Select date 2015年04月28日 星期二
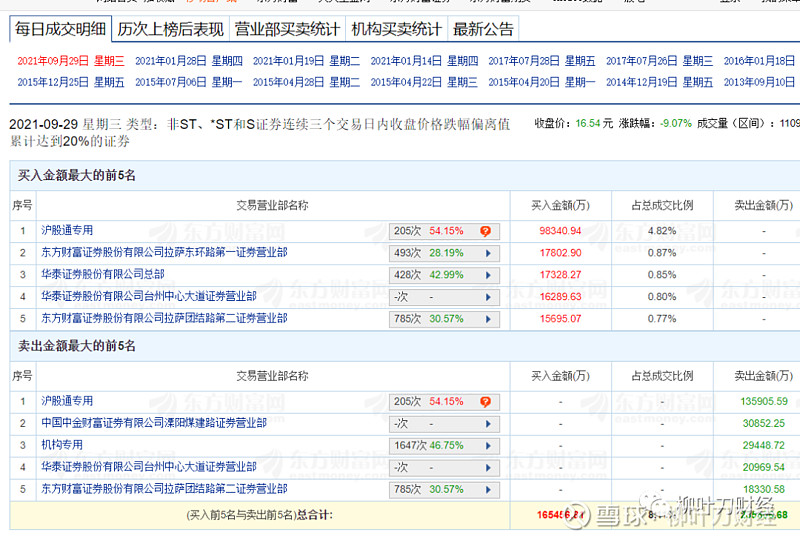 306,82
